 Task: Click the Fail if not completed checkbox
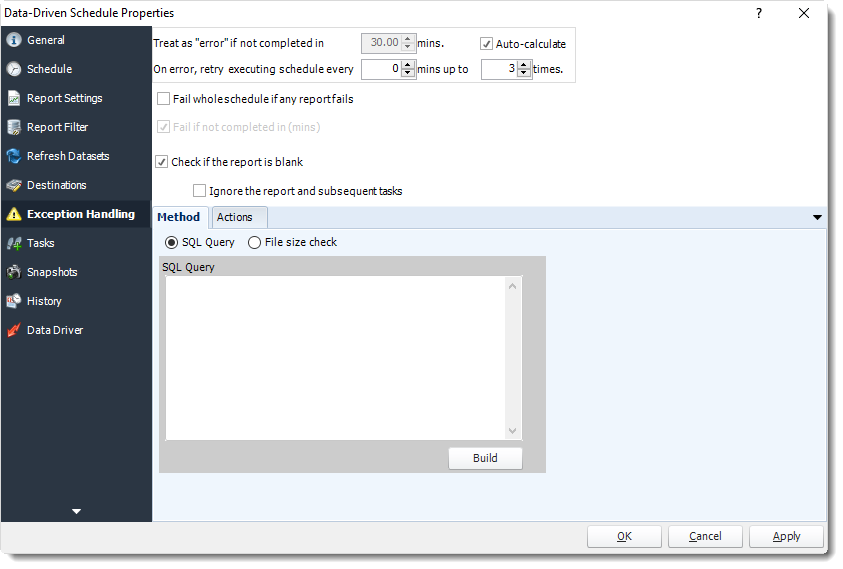pos(163,127)
